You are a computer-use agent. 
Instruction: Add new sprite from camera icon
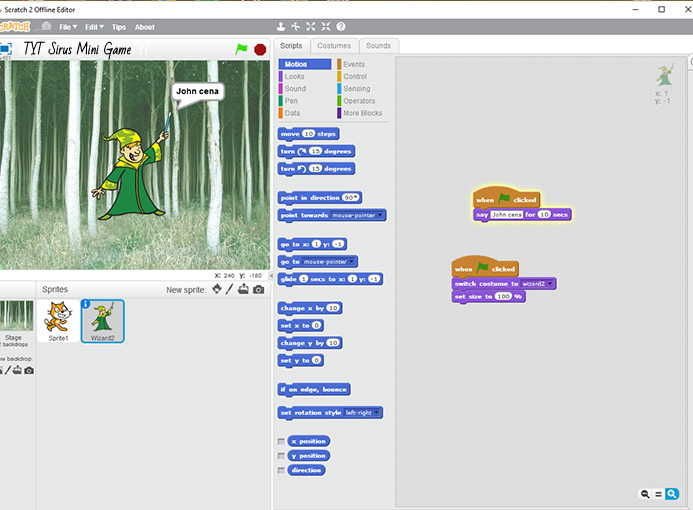(259, 290)
